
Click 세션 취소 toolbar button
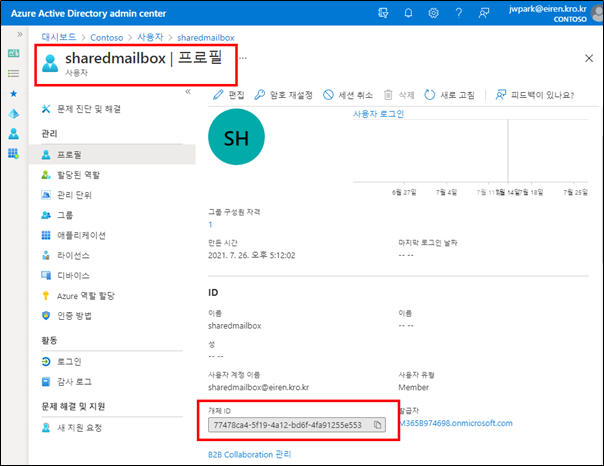coord(348,95)
